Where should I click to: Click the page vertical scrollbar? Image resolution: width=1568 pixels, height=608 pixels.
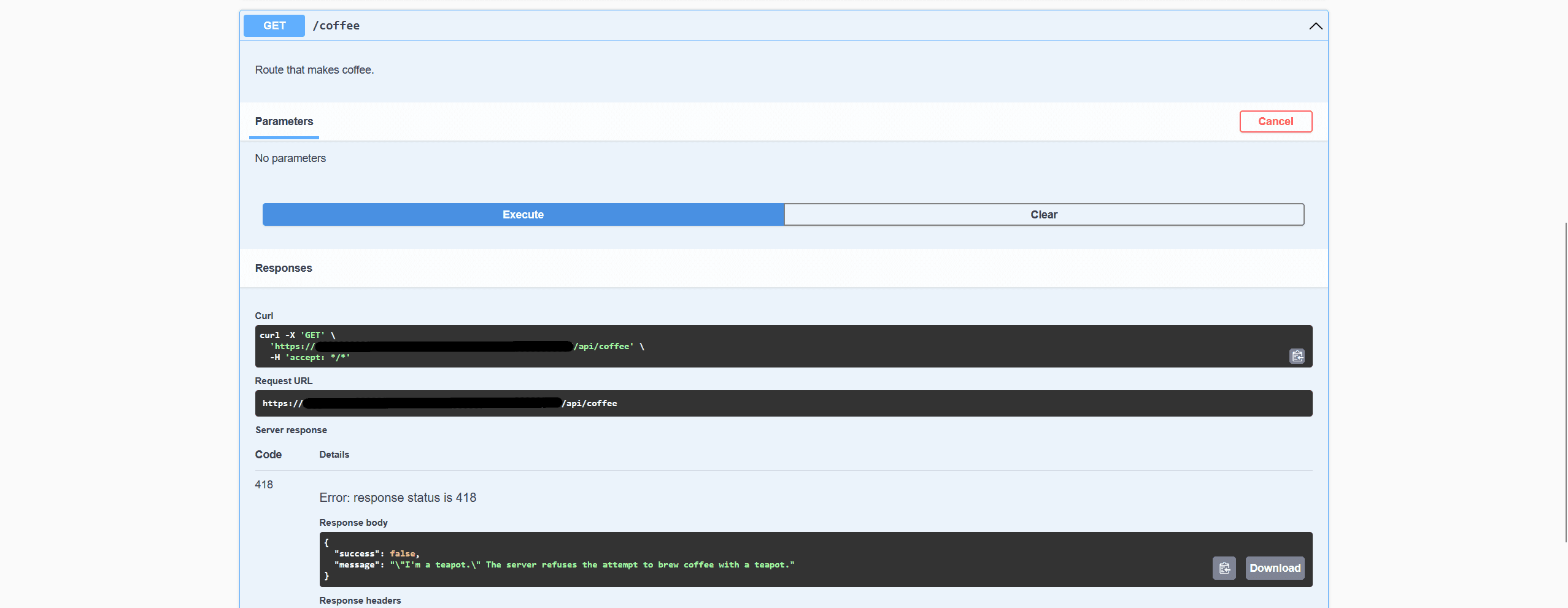tap(1565, 380)
